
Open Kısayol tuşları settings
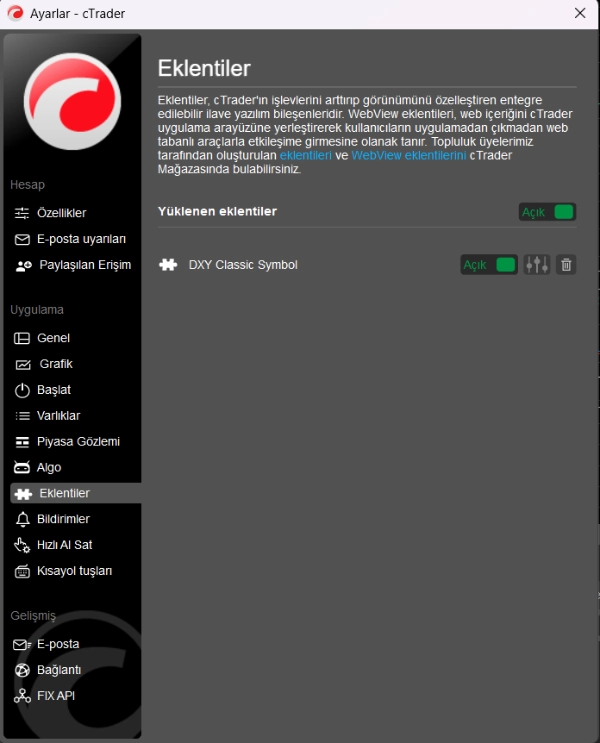[74, 571]
